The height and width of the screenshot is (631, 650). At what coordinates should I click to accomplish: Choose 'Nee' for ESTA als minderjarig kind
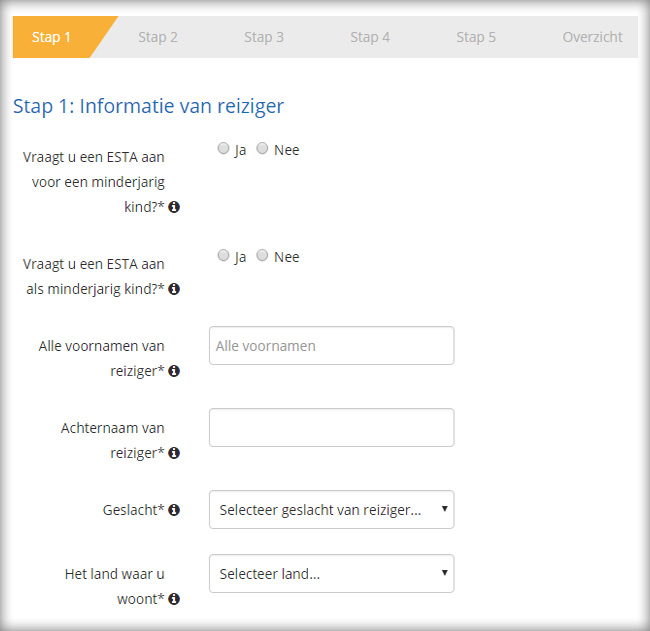click(x=263, y=256)
